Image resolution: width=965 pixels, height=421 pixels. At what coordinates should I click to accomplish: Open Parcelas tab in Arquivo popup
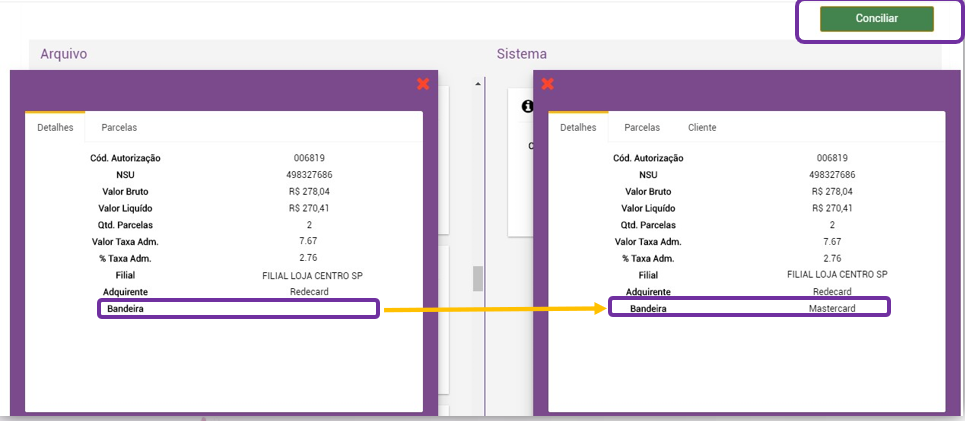coord(119,128)
